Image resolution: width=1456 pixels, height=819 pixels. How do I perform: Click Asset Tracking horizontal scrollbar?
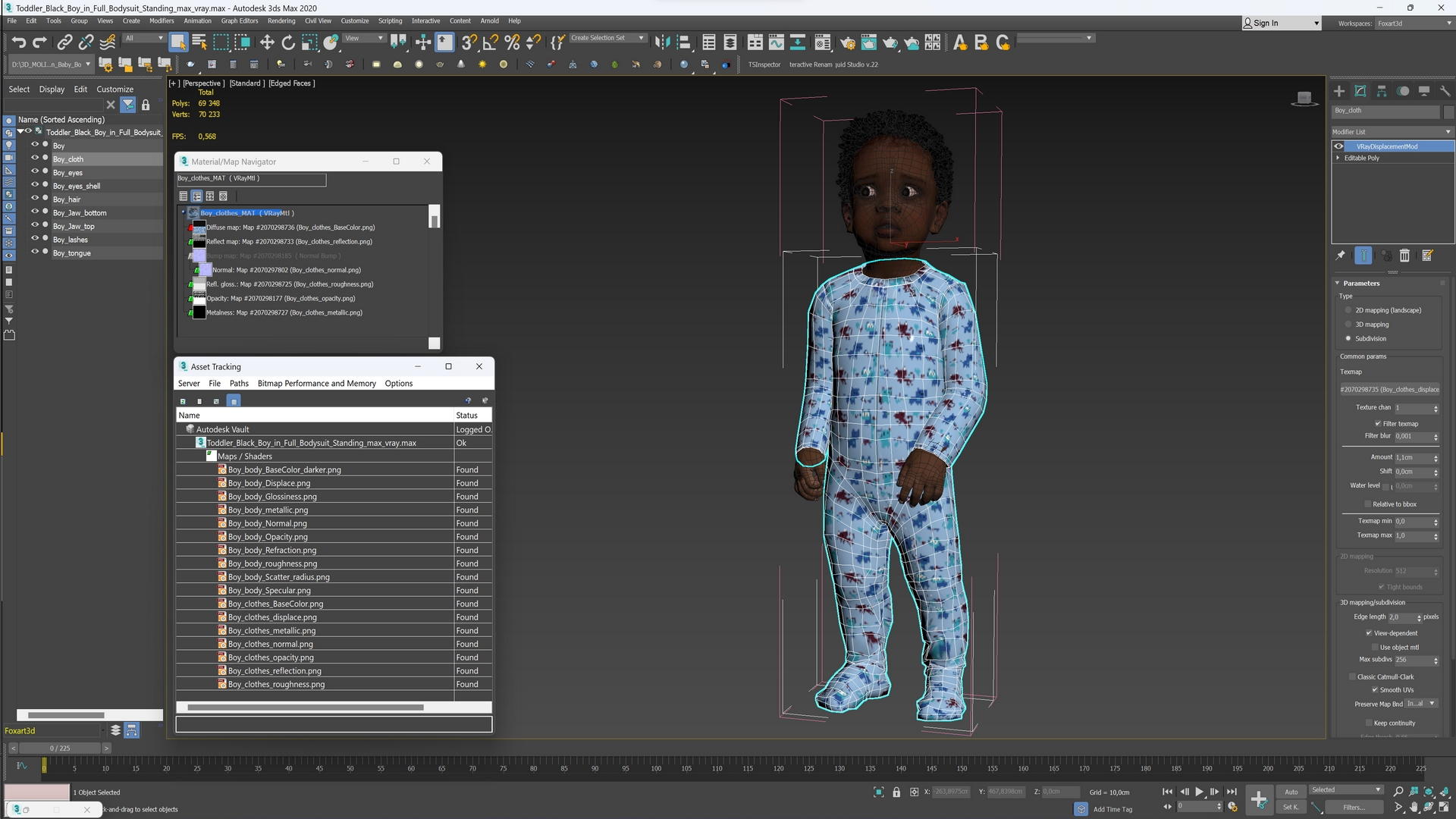coord(306,708)
